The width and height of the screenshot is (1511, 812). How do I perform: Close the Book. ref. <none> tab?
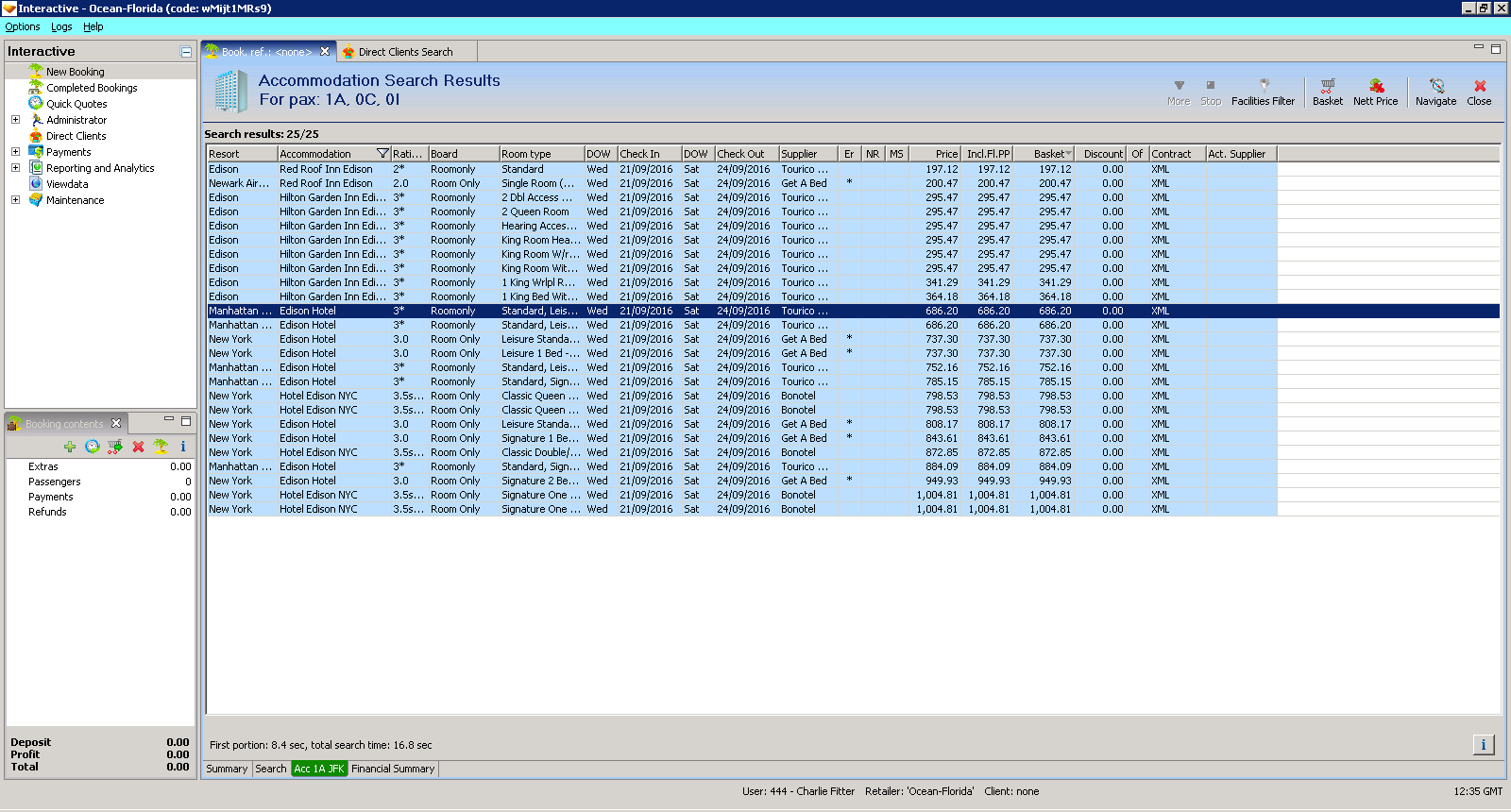[325, 52]
